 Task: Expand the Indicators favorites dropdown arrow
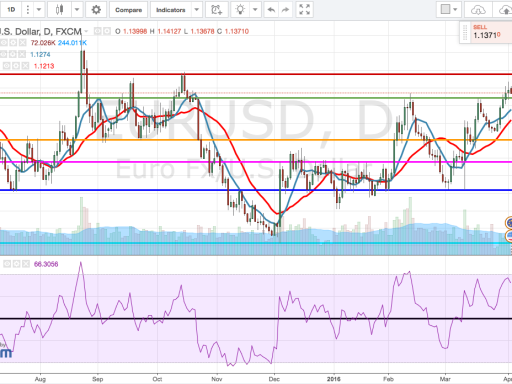point(197,10)
